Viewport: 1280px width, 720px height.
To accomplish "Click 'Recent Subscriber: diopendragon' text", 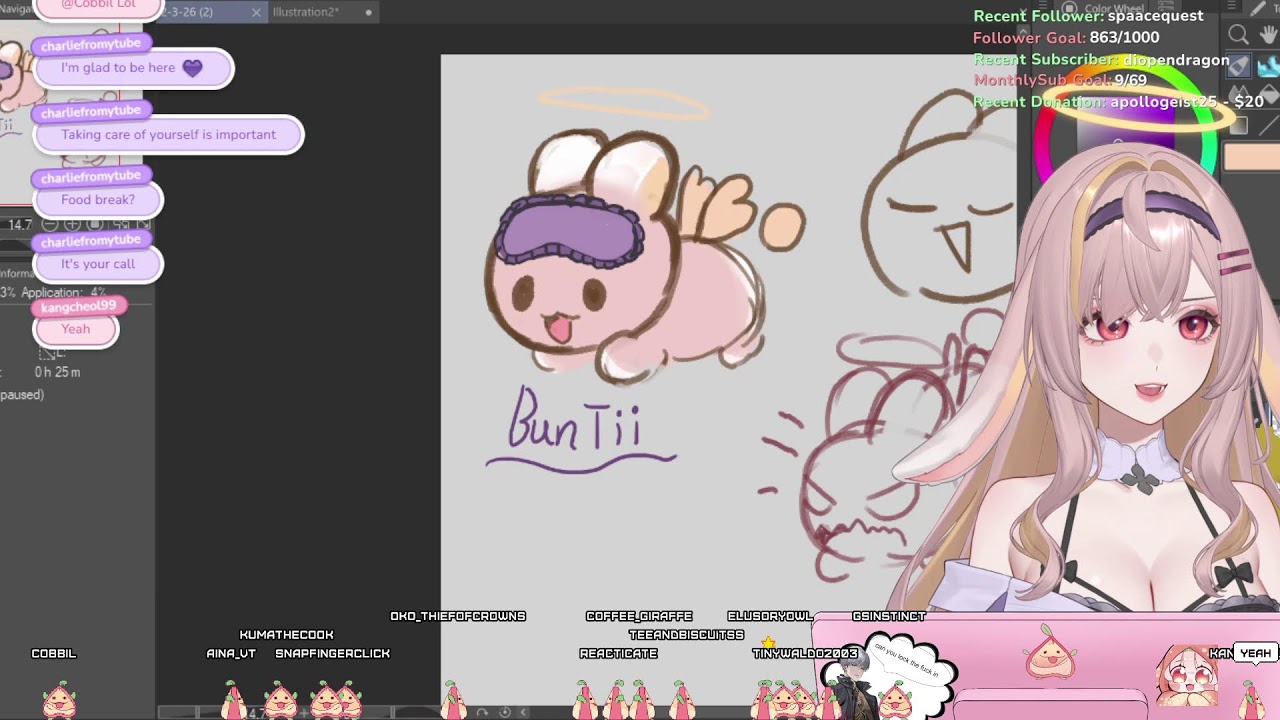I will coord(1101,60).
